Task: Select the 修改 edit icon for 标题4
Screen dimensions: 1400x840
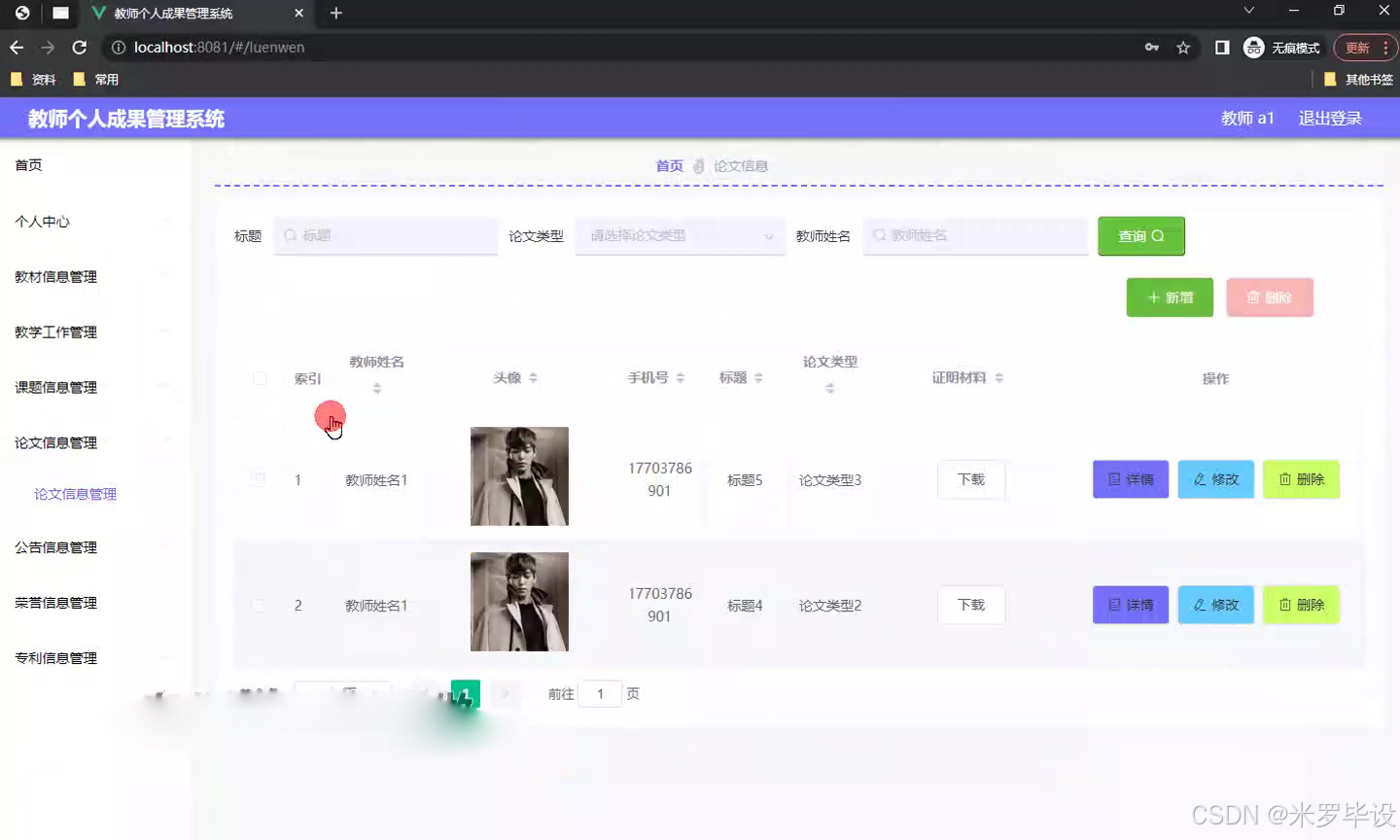Action: click(1214, 605)
